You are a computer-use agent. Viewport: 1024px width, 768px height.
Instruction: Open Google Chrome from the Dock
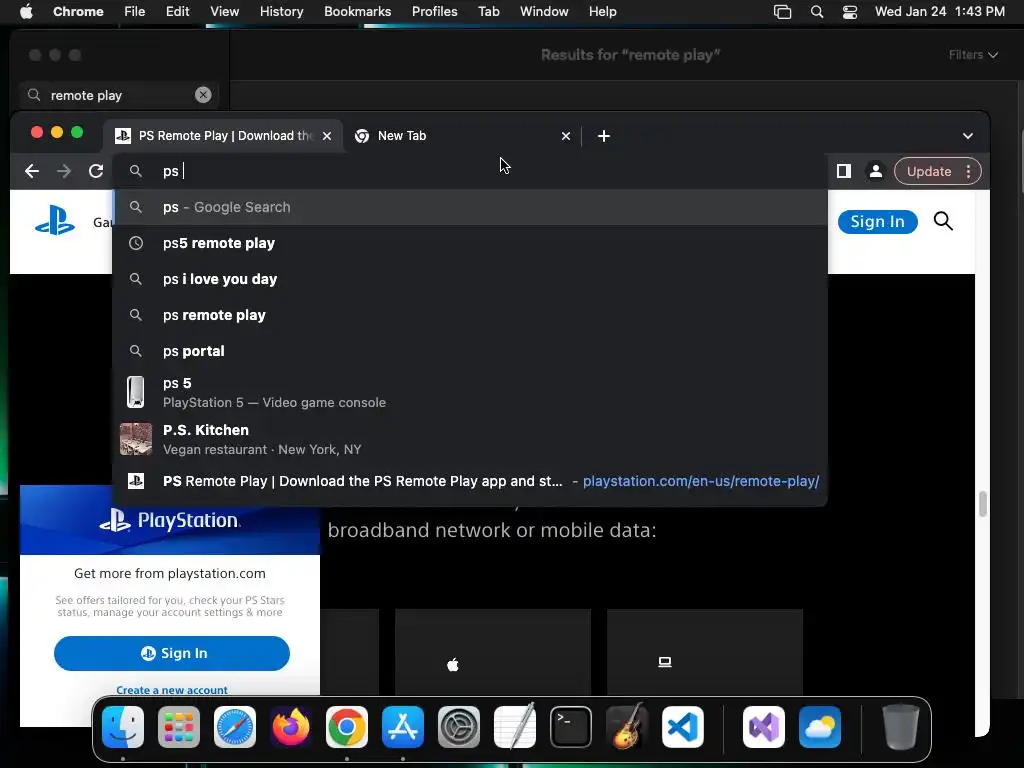coord(347,727)
